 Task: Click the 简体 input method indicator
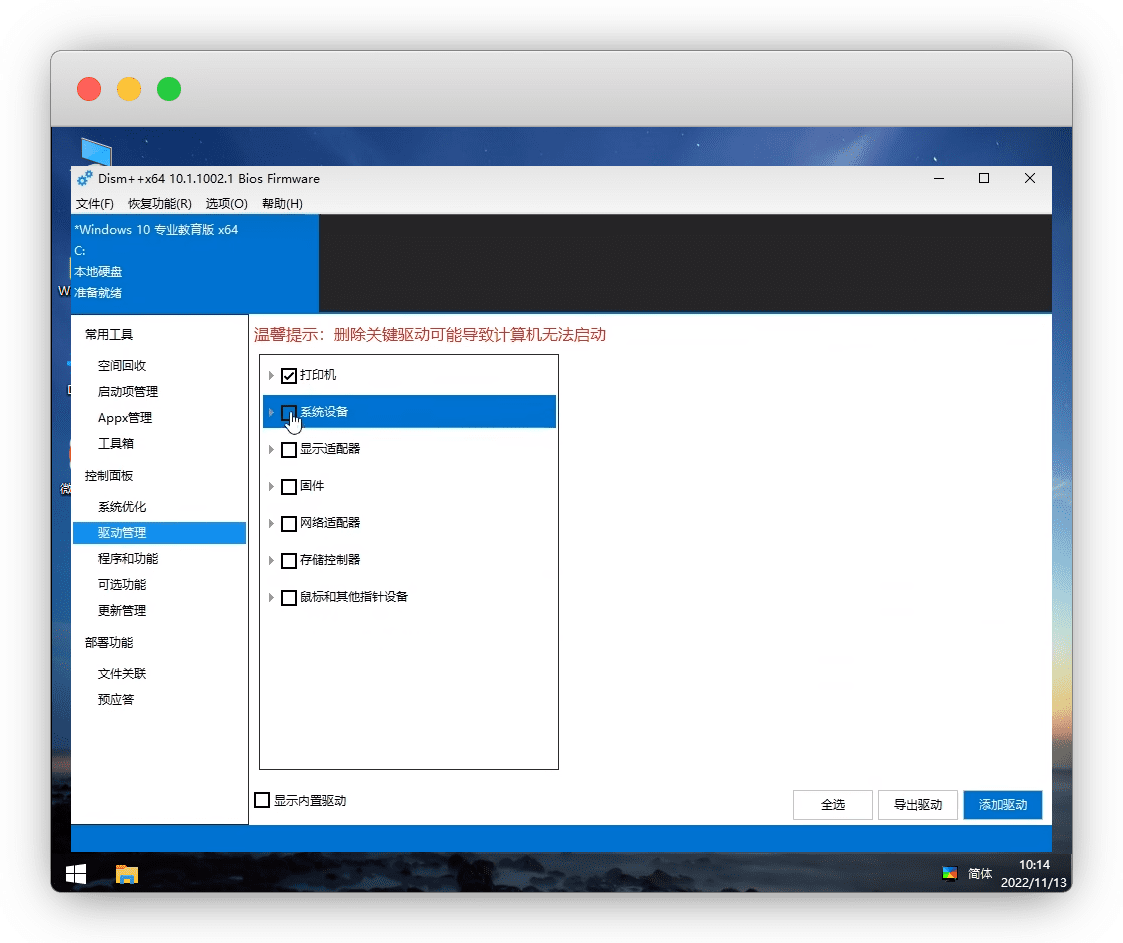tap(980, 873)
